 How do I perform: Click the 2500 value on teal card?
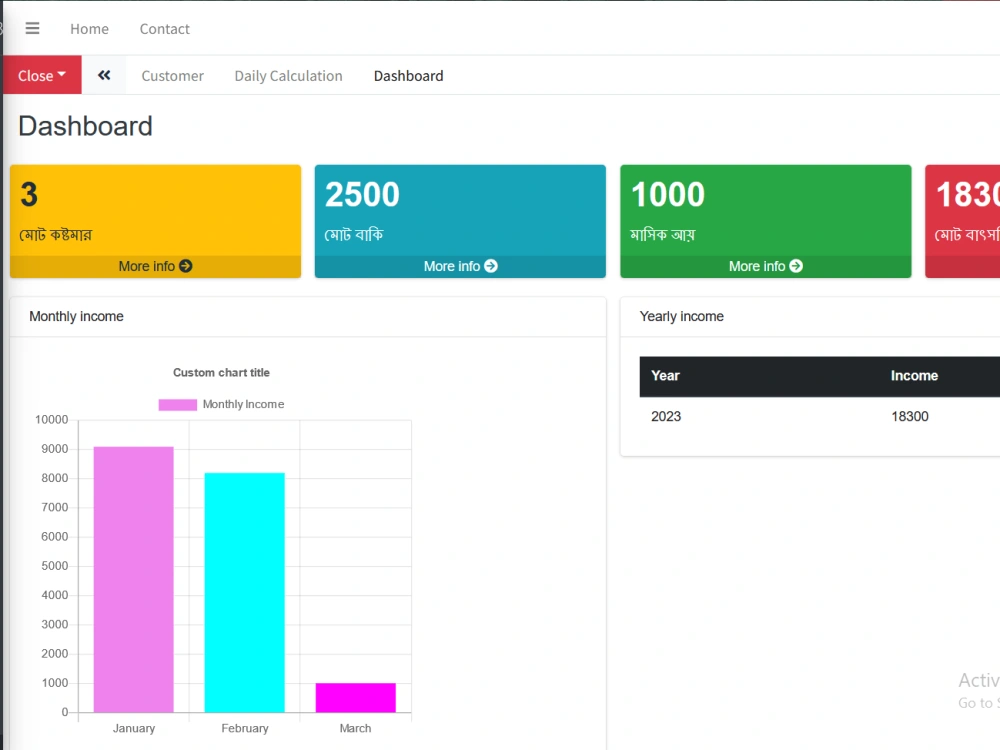pyautogui.click(x=362, y=195)
